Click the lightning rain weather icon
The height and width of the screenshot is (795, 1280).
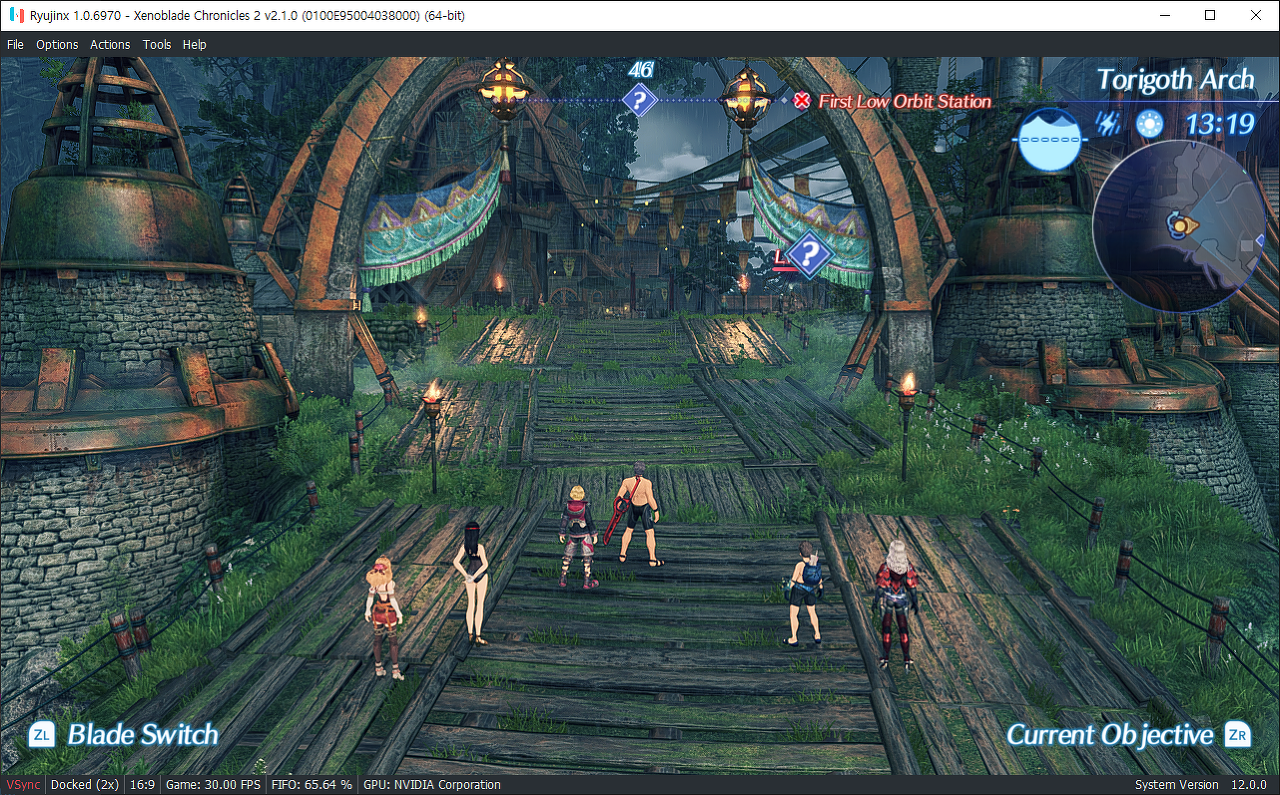click(x=1108, y=124)
